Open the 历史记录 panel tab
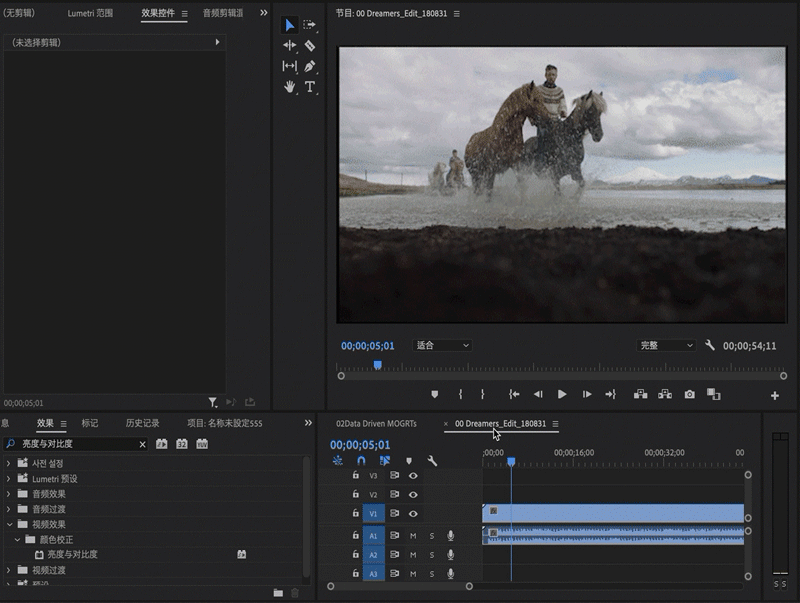This screenshot has width=800, height=603. click(142, 423)
